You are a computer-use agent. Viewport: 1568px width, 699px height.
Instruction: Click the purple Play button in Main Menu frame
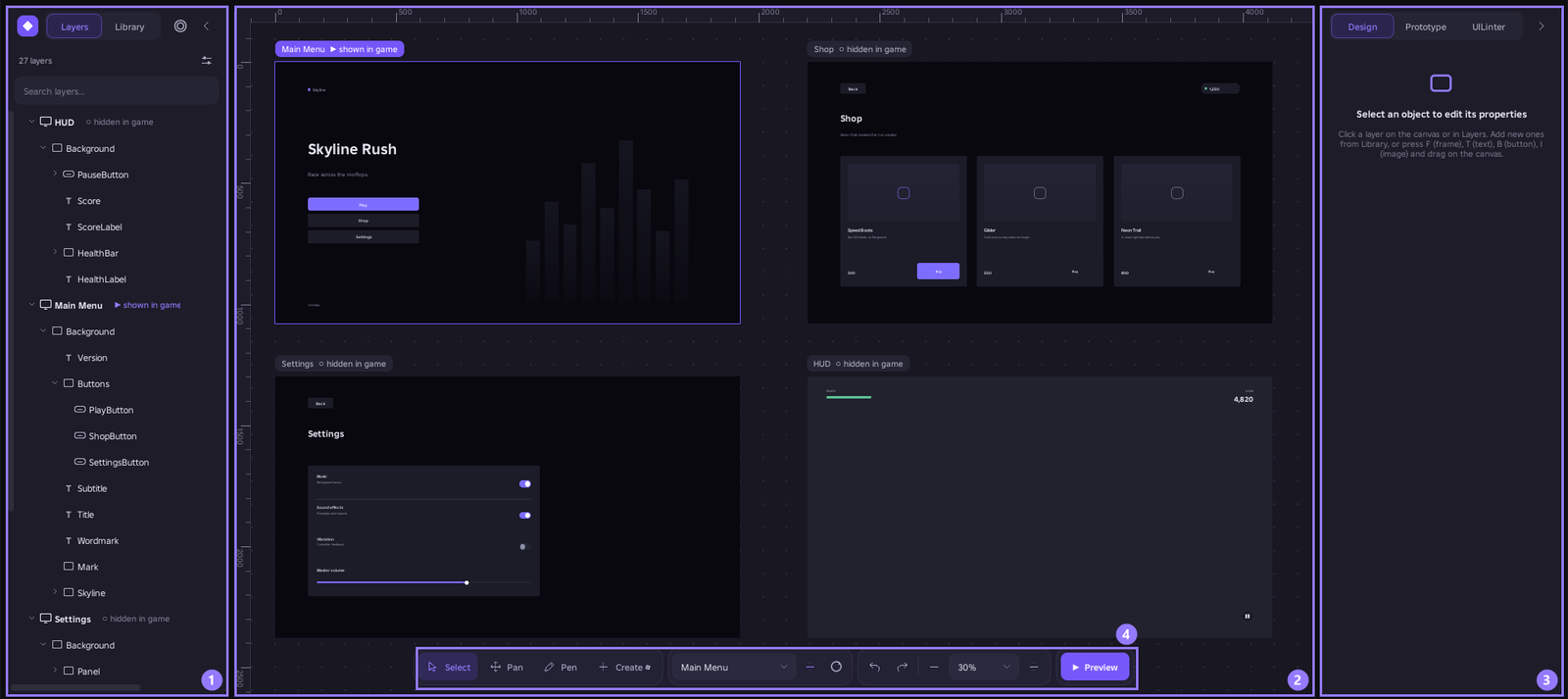[364, 204]
